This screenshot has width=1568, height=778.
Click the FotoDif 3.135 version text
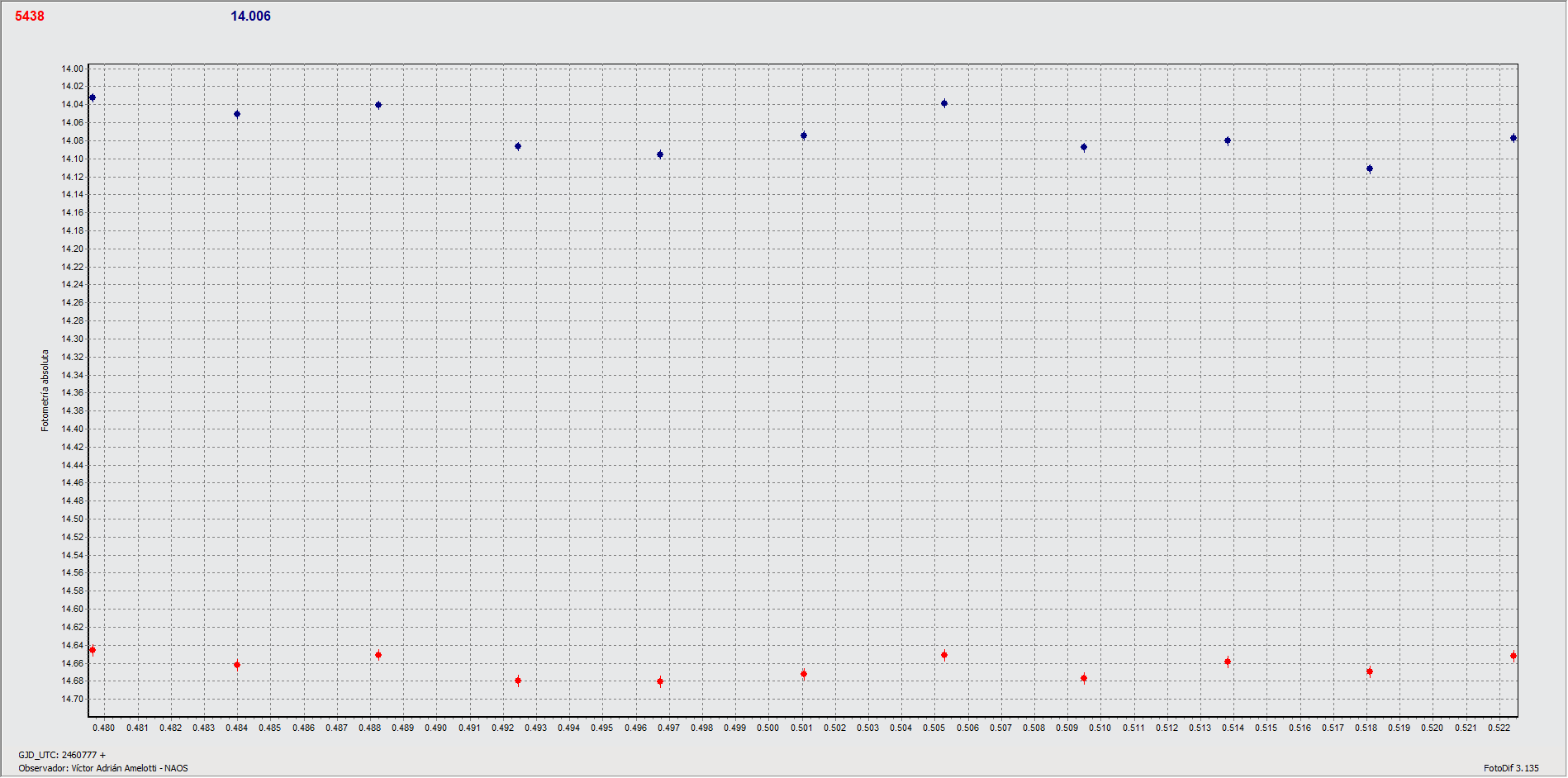(x=1511, y=768)
